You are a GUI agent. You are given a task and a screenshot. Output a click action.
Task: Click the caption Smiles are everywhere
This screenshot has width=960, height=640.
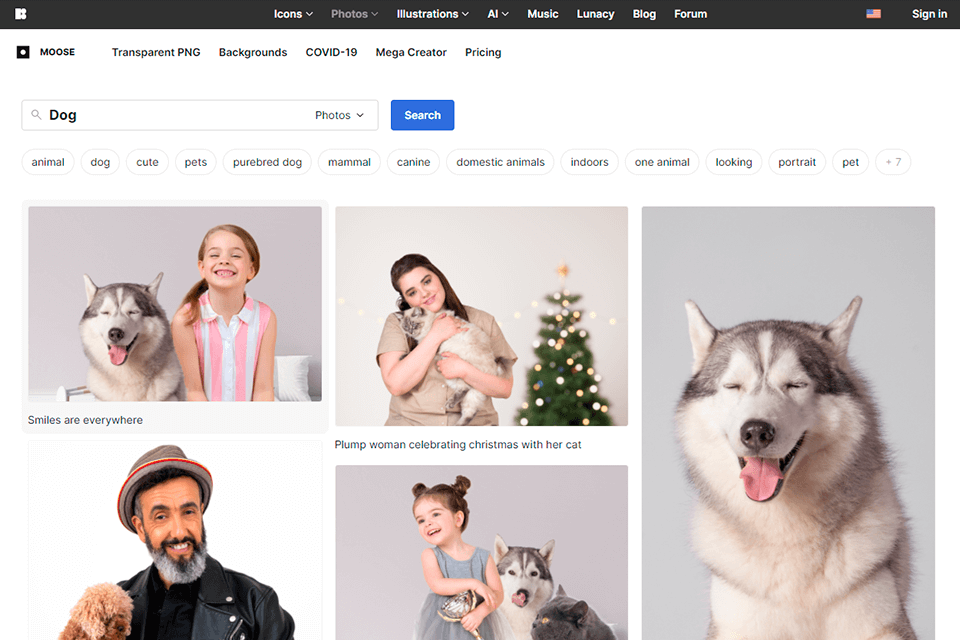(x=85, y=420)
